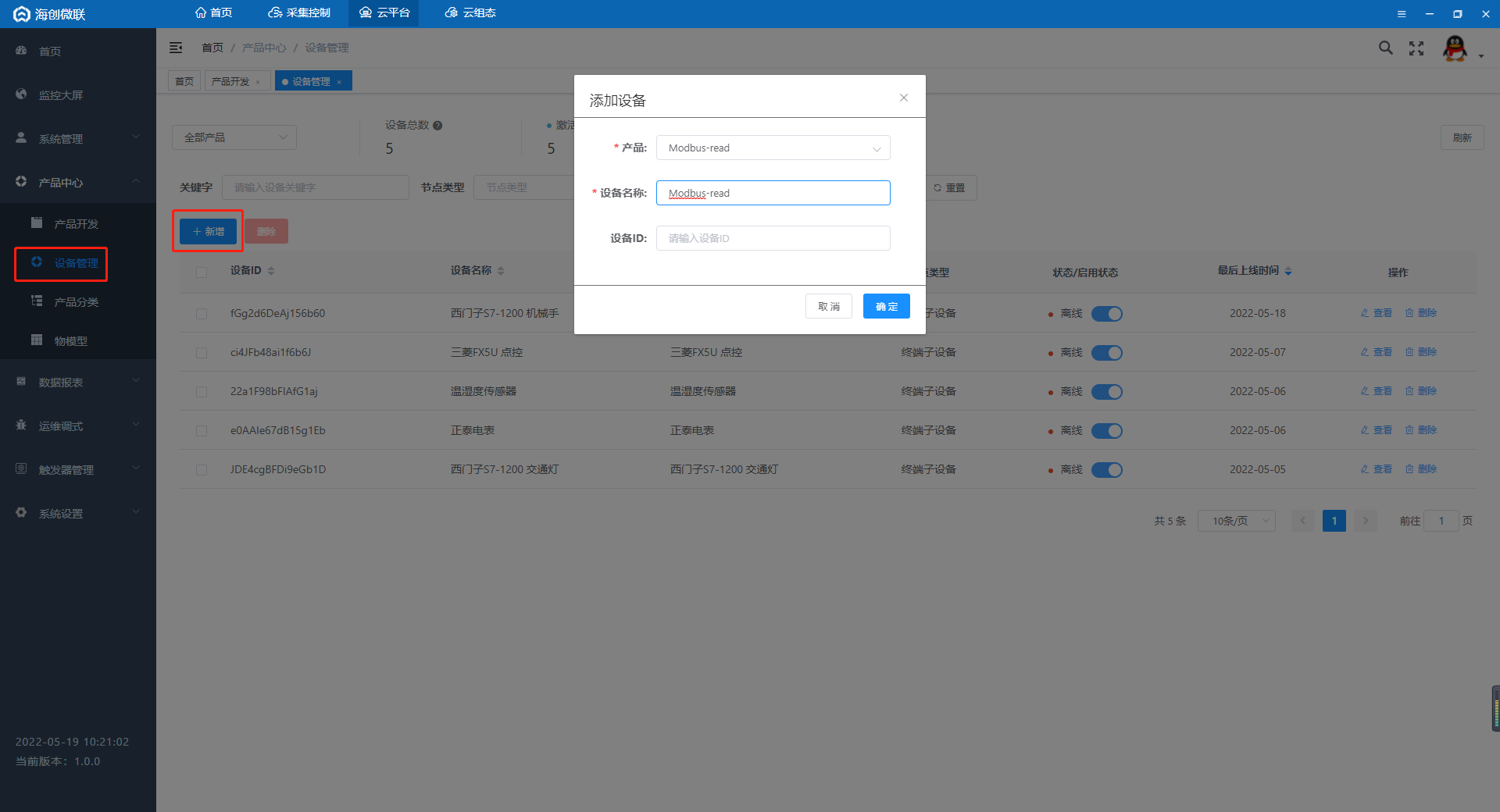This screenshot has width=1500, height=812.
Task: Open the 10条/页 page size dropdown
Action: coord(1237,521)
